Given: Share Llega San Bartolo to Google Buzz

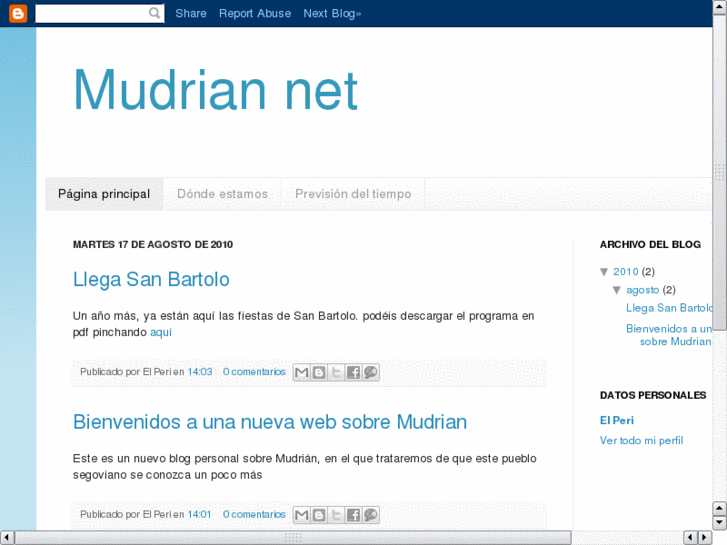Looking at the screenshot, I should pyautogui.click(x=370, y=372).
